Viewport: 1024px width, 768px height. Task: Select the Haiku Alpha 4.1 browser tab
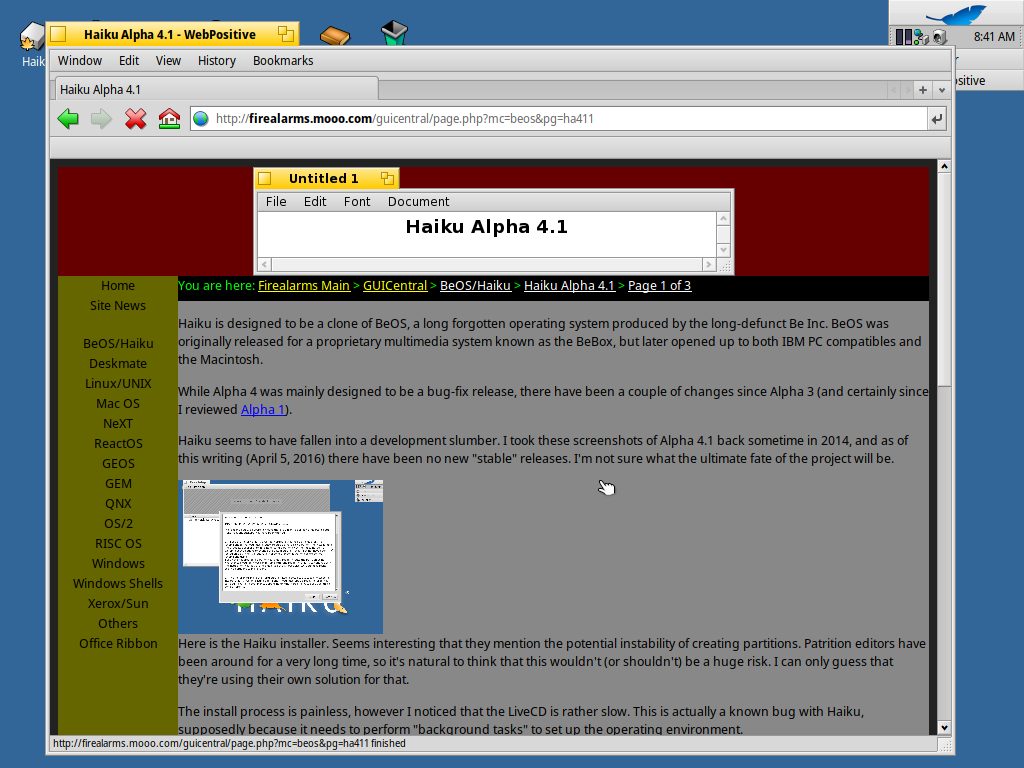pyautogui.click(x=215, y=89)
